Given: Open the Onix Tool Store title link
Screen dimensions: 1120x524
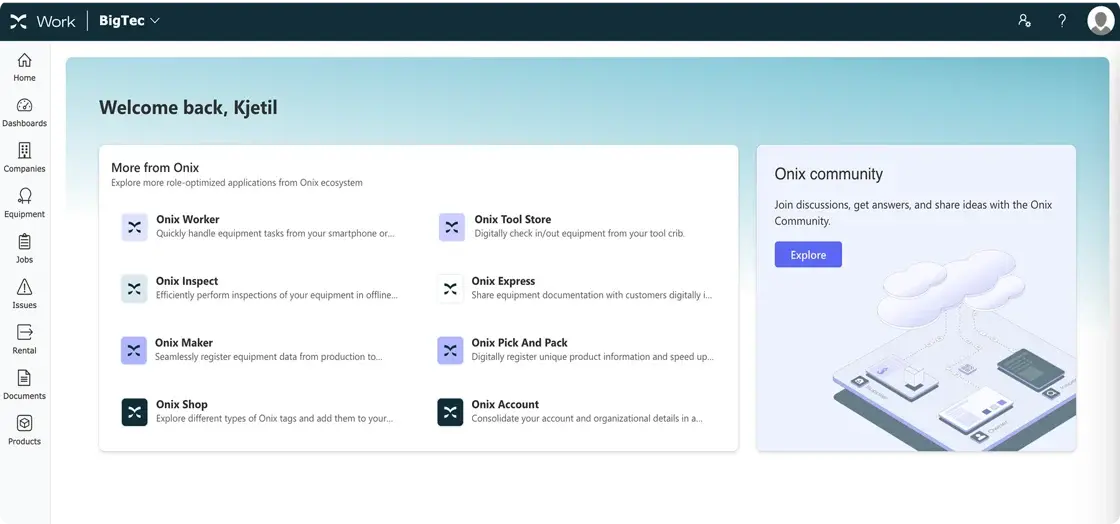Looking at the screenshot, I should 512,219.
